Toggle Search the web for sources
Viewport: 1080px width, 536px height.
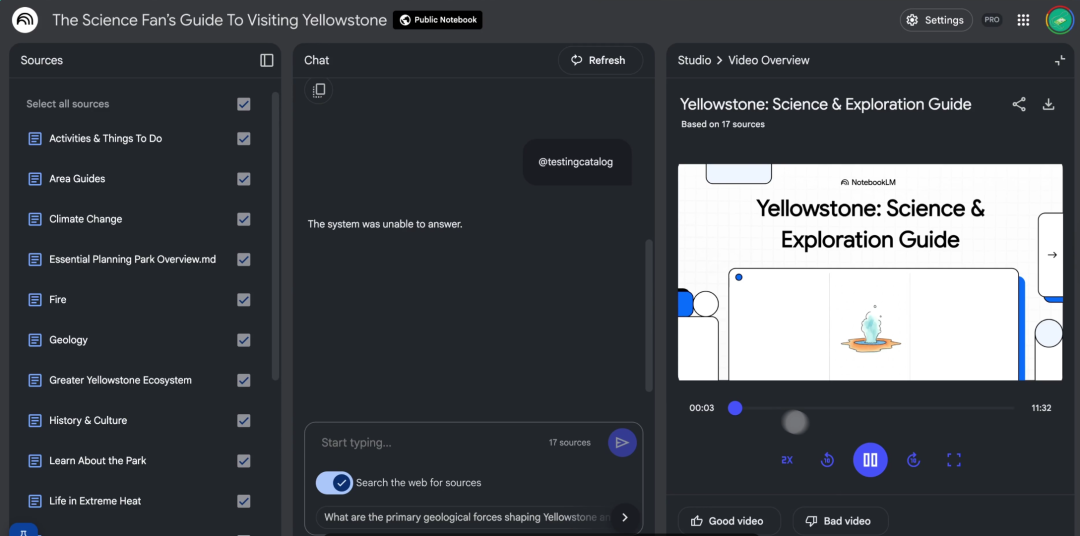click(334, 483)
